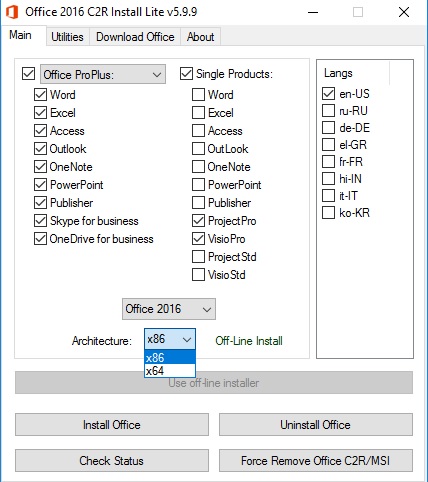Expand the Office ProPlus edition dropdown
428x482 pixels.
(103, 74)
